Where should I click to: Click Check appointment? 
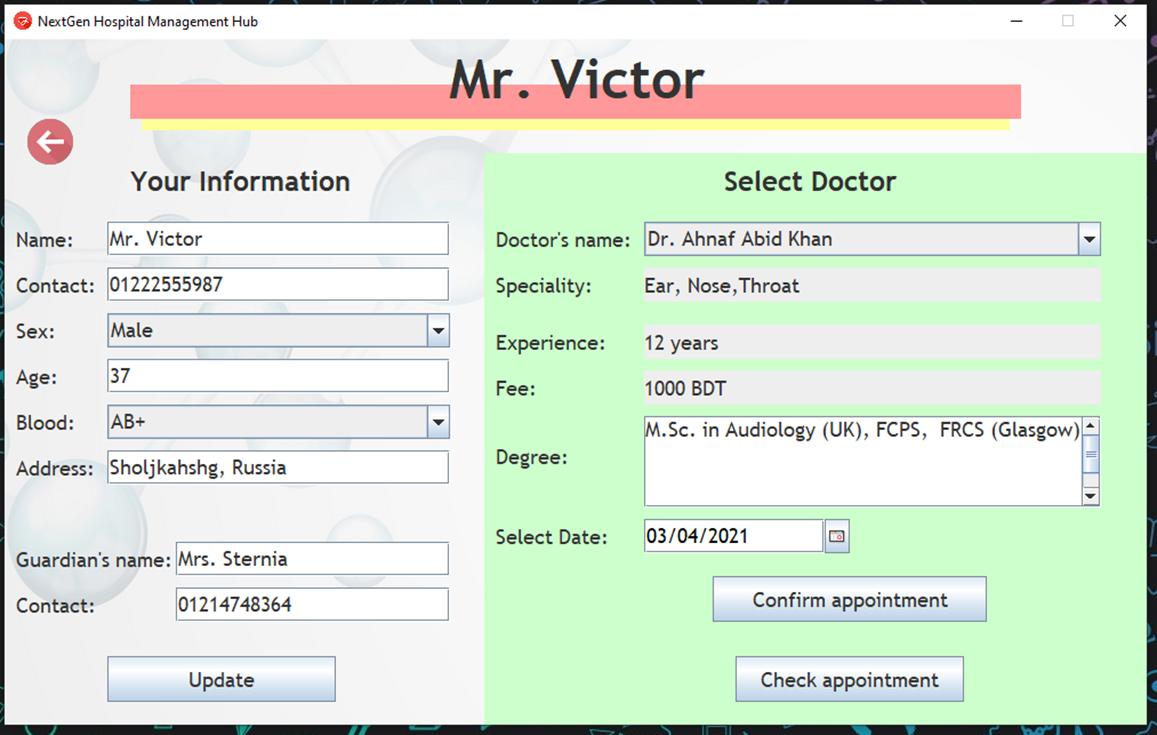tap(848, 679)
